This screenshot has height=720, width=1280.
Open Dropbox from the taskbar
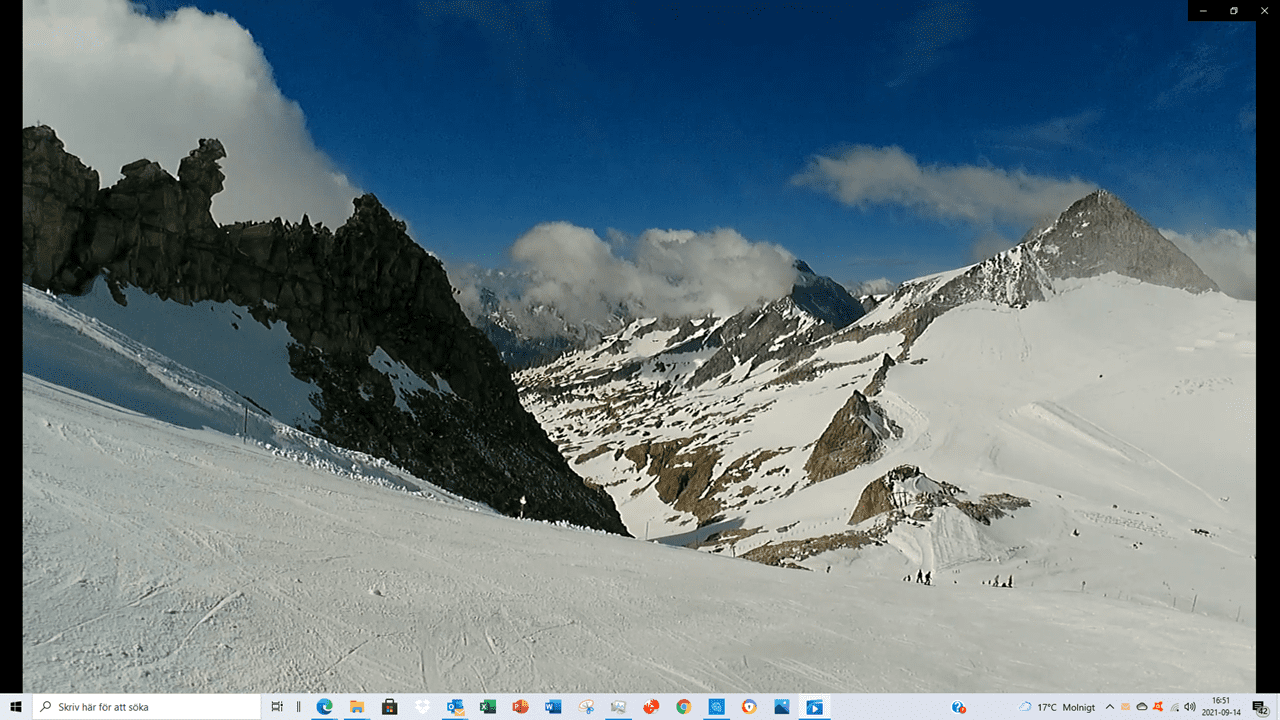pos(422,707)
